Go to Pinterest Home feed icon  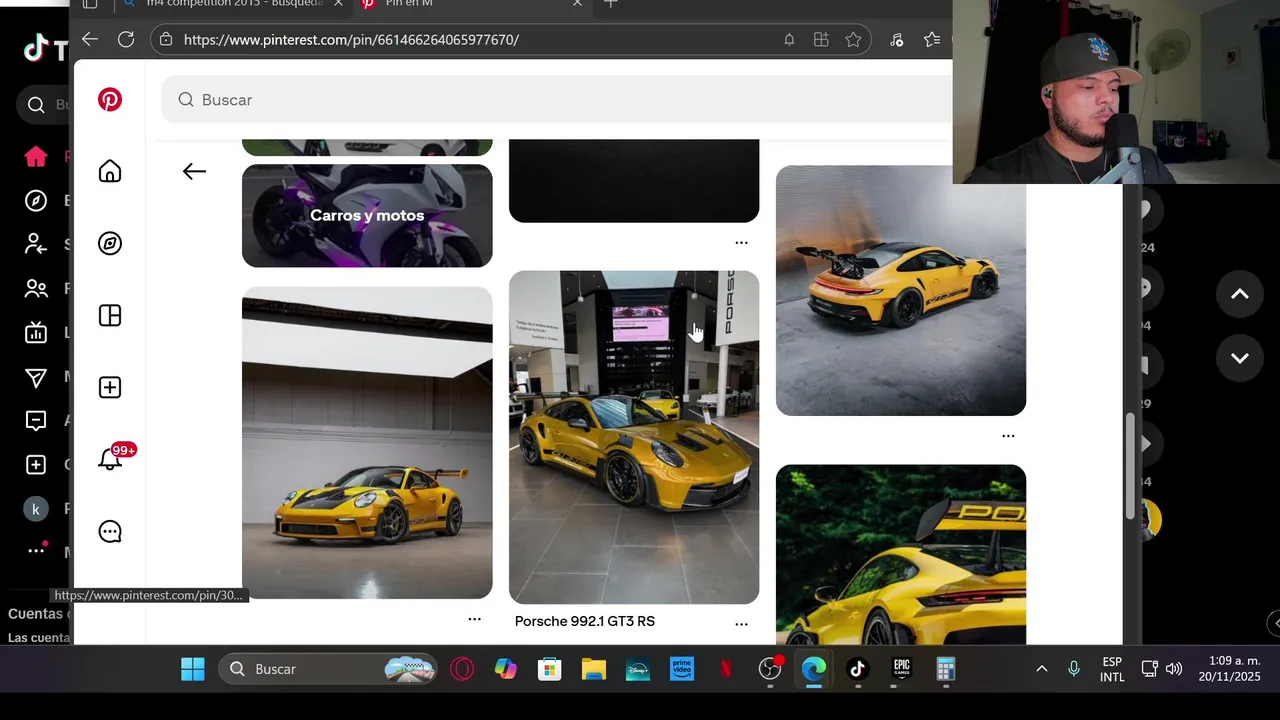(x=110, y=171)
